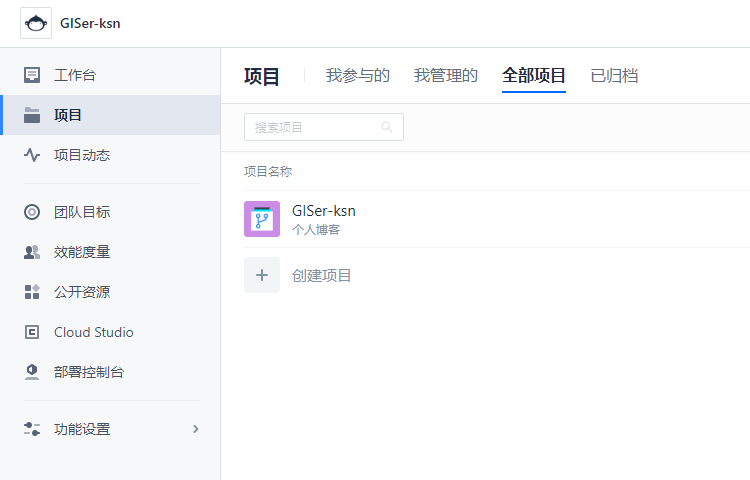The width and height of the screenshot is (750, 480).
Task: Open 部署控制台 console icon
Action: [x=32, y=372]
